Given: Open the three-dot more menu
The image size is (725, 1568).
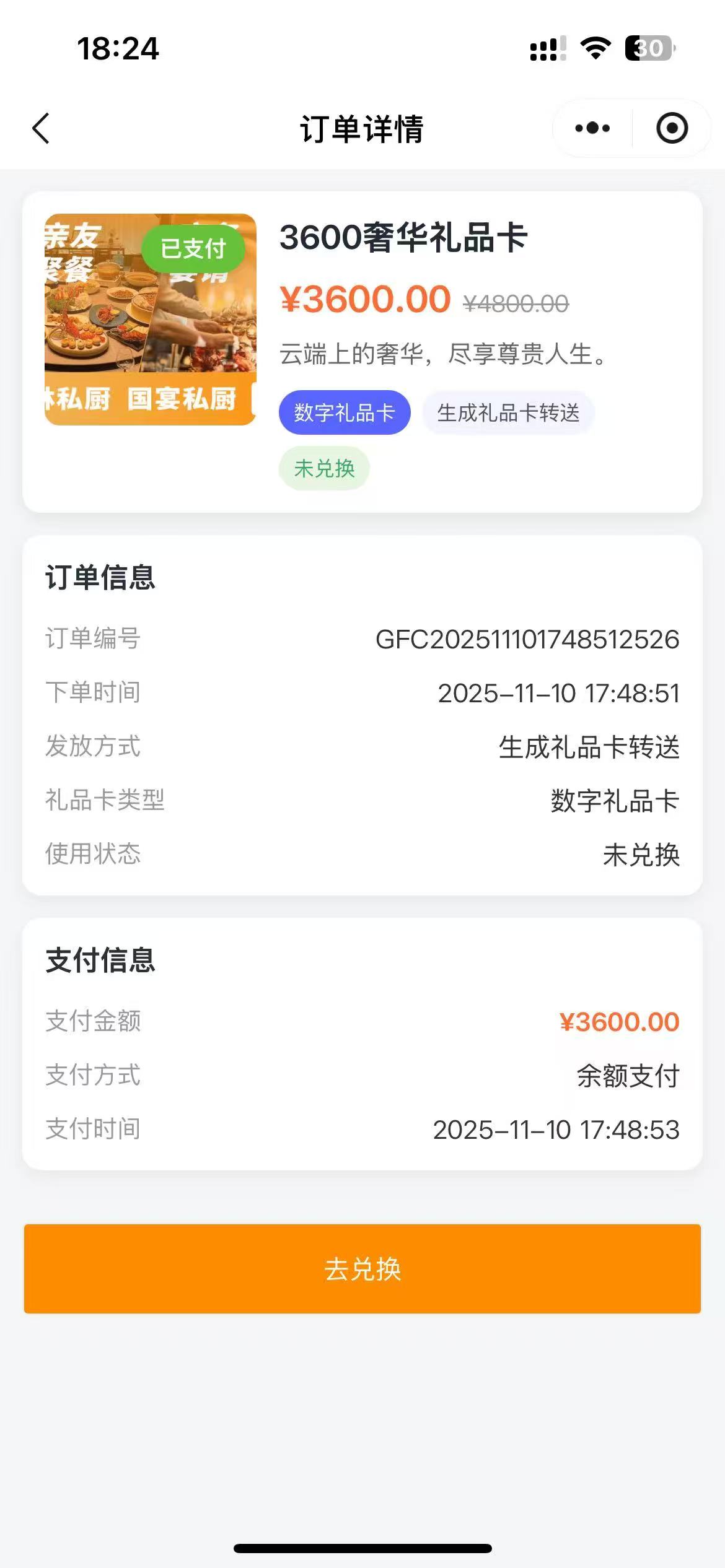Looking at the screenshot, I should 592,128.
